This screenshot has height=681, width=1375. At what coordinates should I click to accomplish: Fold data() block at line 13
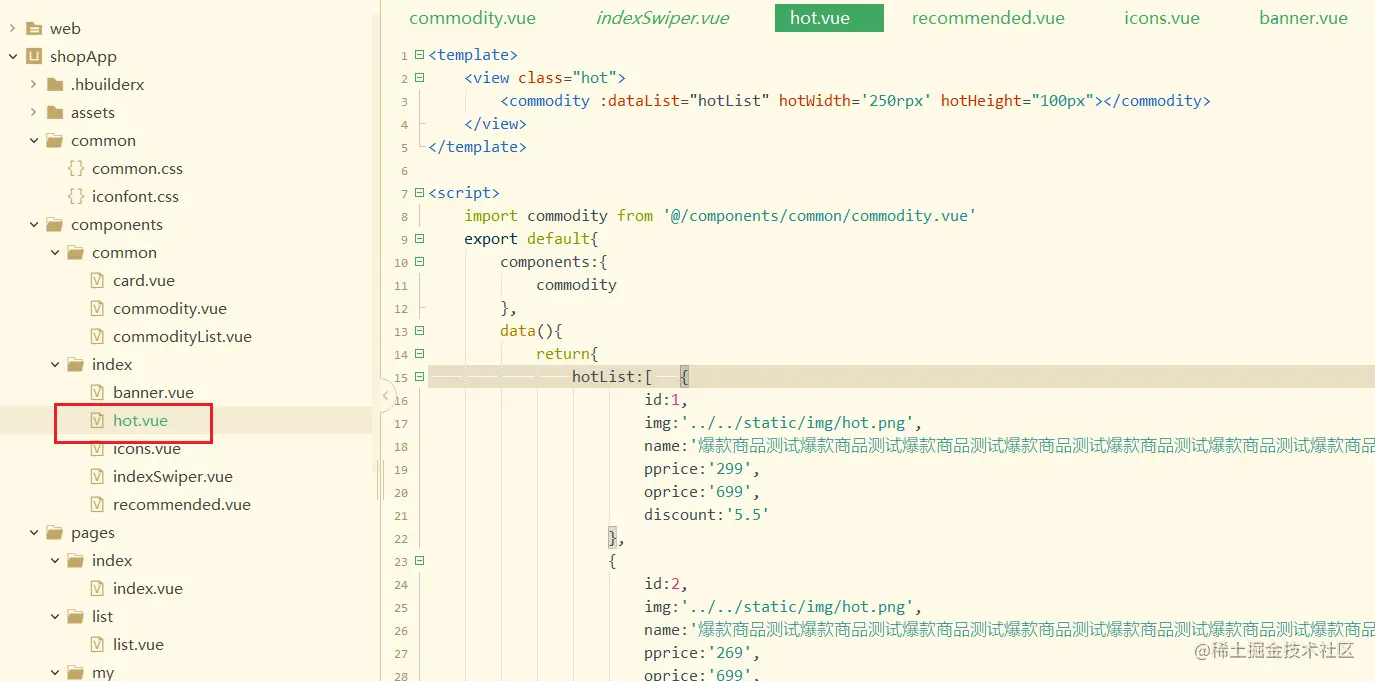[x=419, y=331]
